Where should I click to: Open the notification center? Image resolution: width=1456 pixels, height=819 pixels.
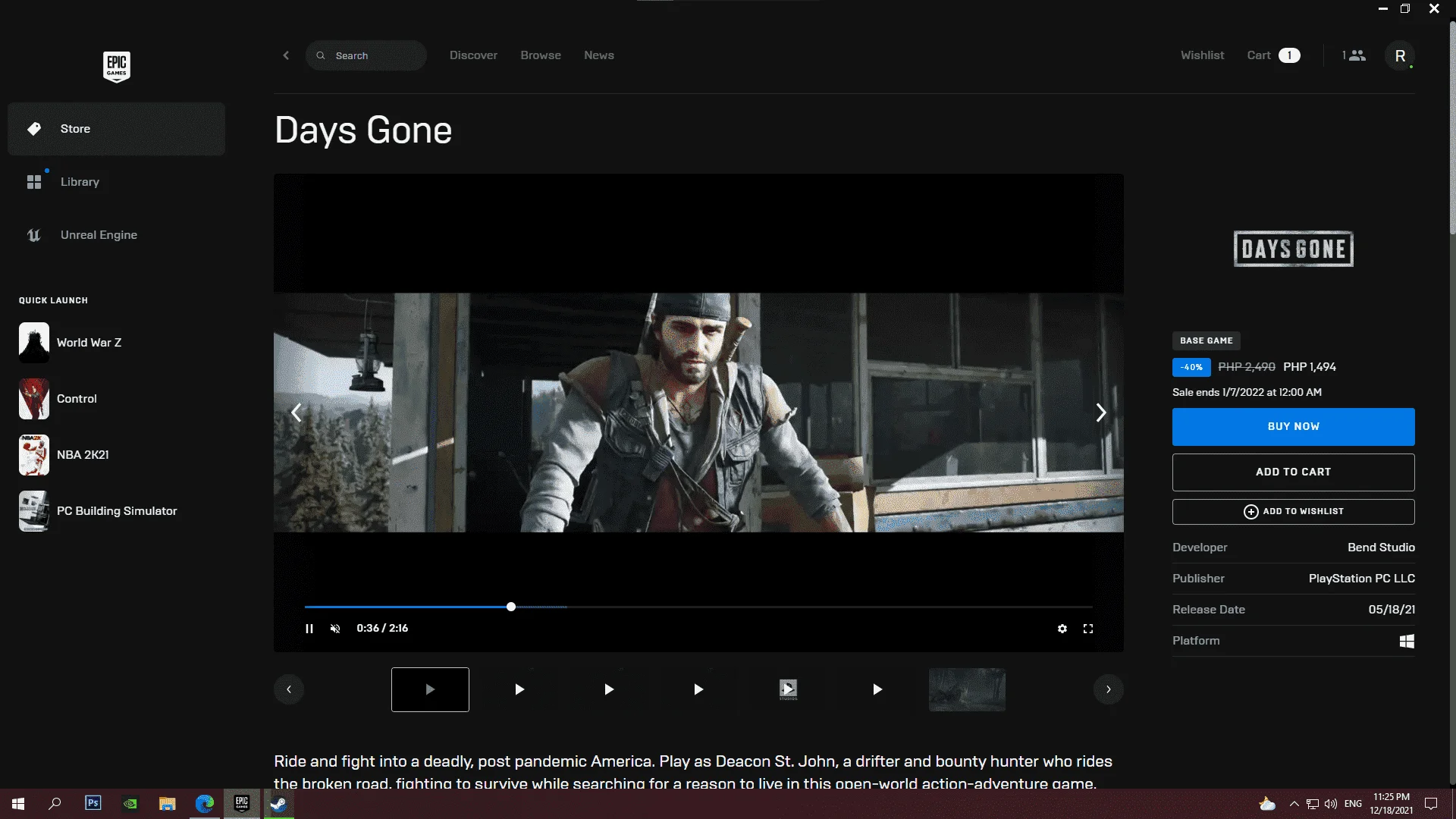1431,804
